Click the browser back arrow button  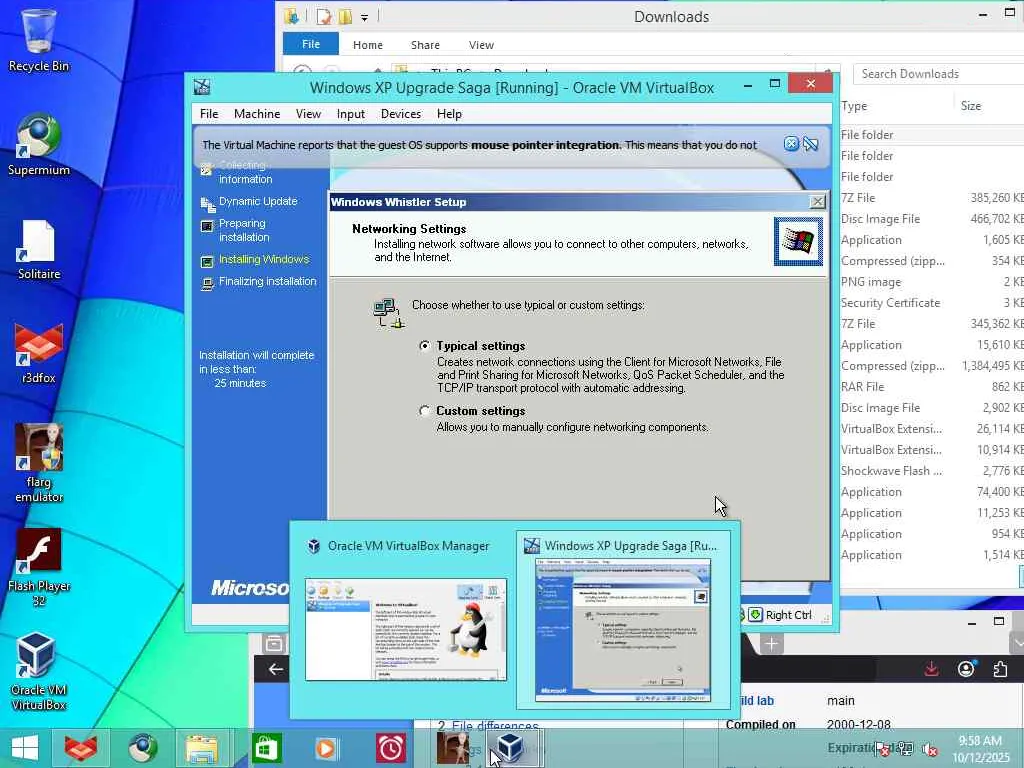click(276, 669)
